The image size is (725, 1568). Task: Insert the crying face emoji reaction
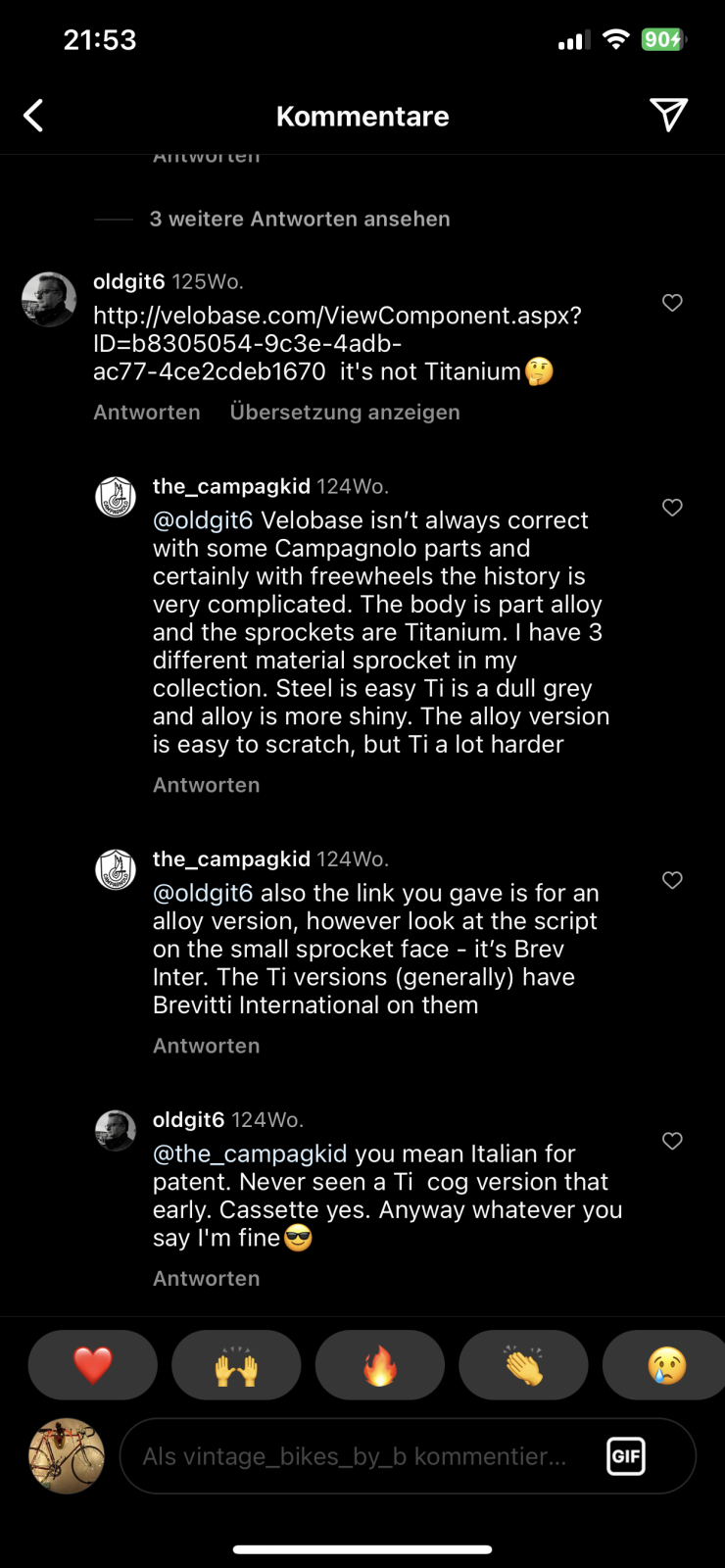666,1365
